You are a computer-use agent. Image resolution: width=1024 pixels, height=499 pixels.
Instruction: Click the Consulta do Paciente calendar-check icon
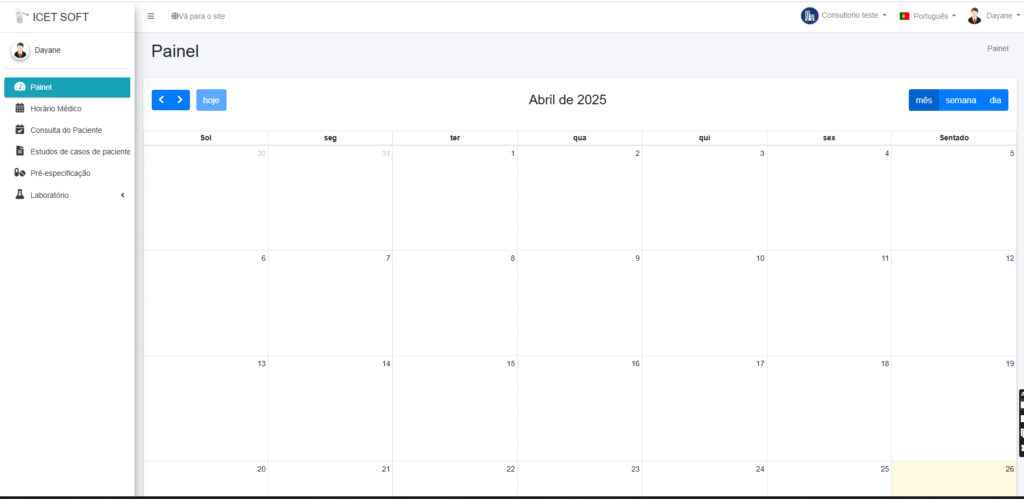click(x=20, y=129)
